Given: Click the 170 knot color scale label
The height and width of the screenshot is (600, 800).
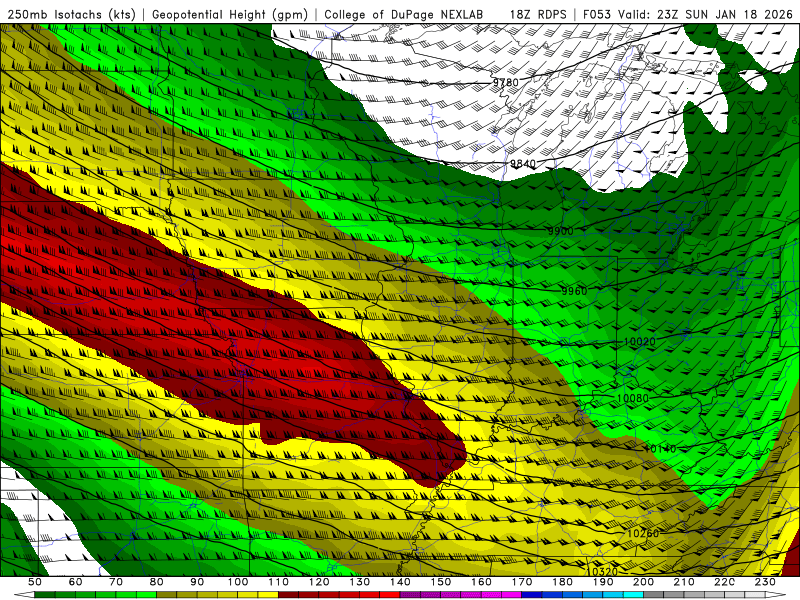Looking at the screenshot, I should 522,582.
